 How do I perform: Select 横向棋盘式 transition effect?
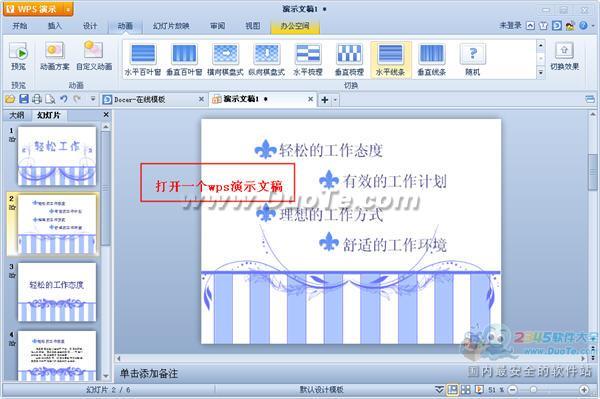tap(225, 59)
